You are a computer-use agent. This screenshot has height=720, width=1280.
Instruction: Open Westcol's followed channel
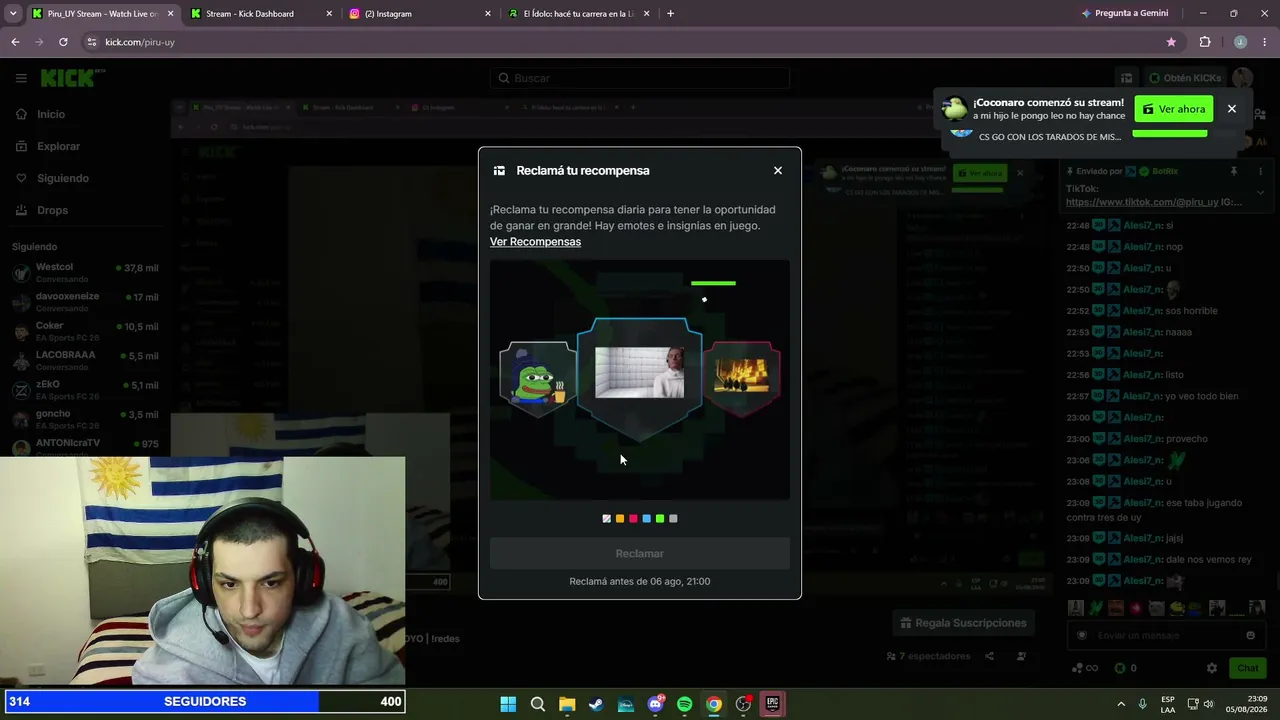click(85, 273)
